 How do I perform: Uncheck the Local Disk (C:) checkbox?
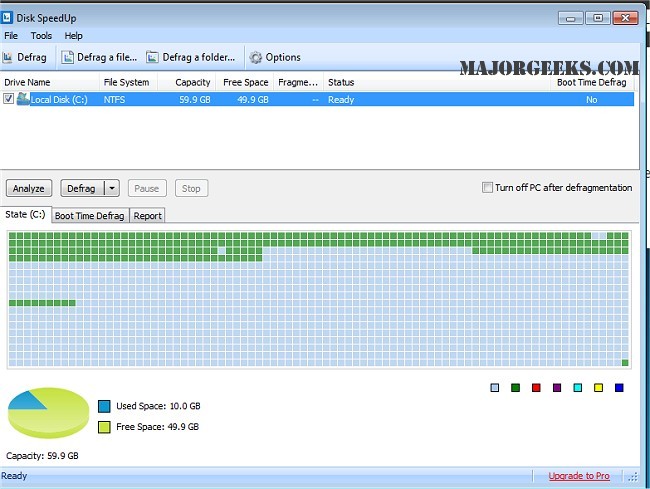tap(9, 99)
